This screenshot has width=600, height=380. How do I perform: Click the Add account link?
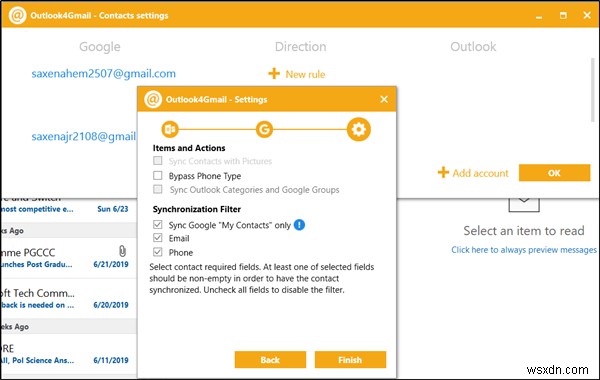click(480, 173)
